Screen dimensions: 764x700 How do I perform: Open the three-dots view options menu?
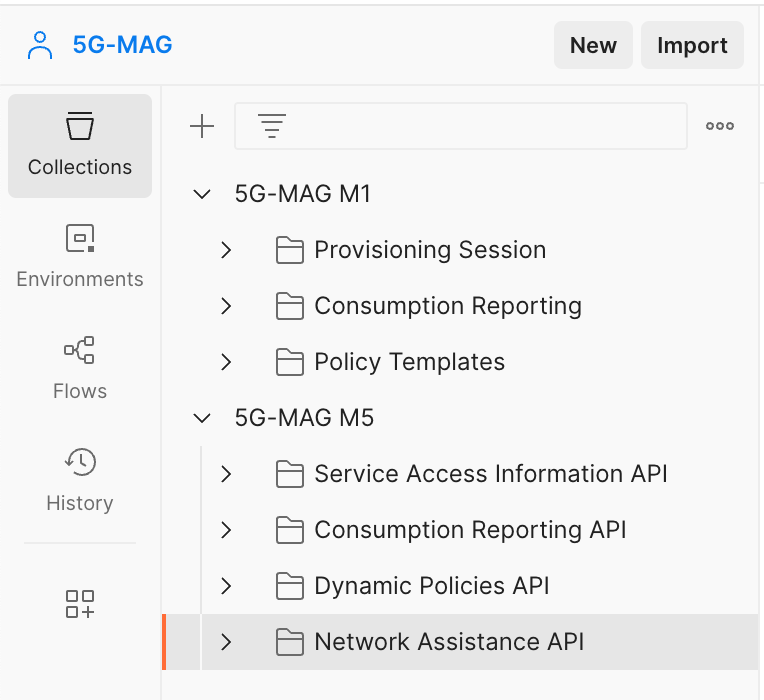[x=719, y=126]
